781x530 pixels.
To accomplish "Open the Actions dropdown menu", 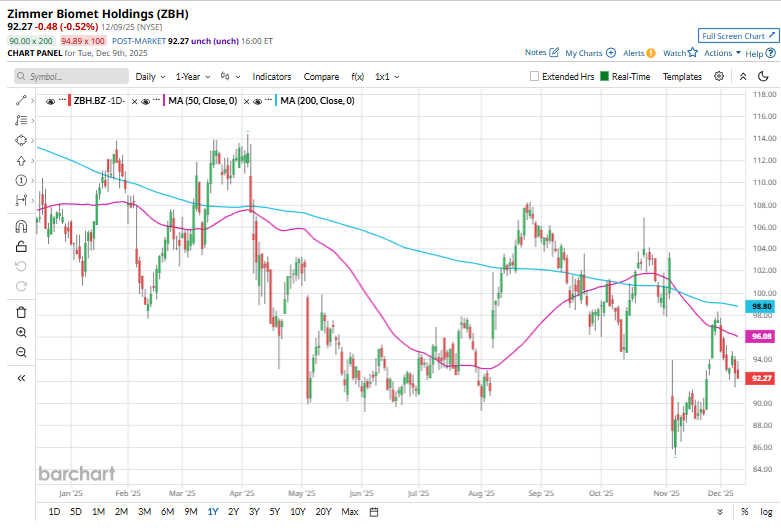I will click(722, 53).
